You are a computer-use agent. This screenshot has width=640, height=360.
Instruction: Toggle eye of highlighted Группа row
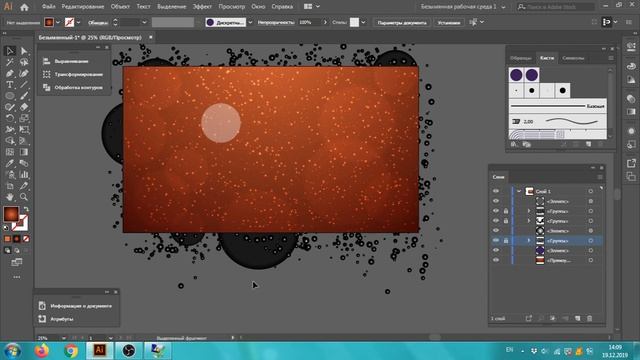[x=496, y=240]
